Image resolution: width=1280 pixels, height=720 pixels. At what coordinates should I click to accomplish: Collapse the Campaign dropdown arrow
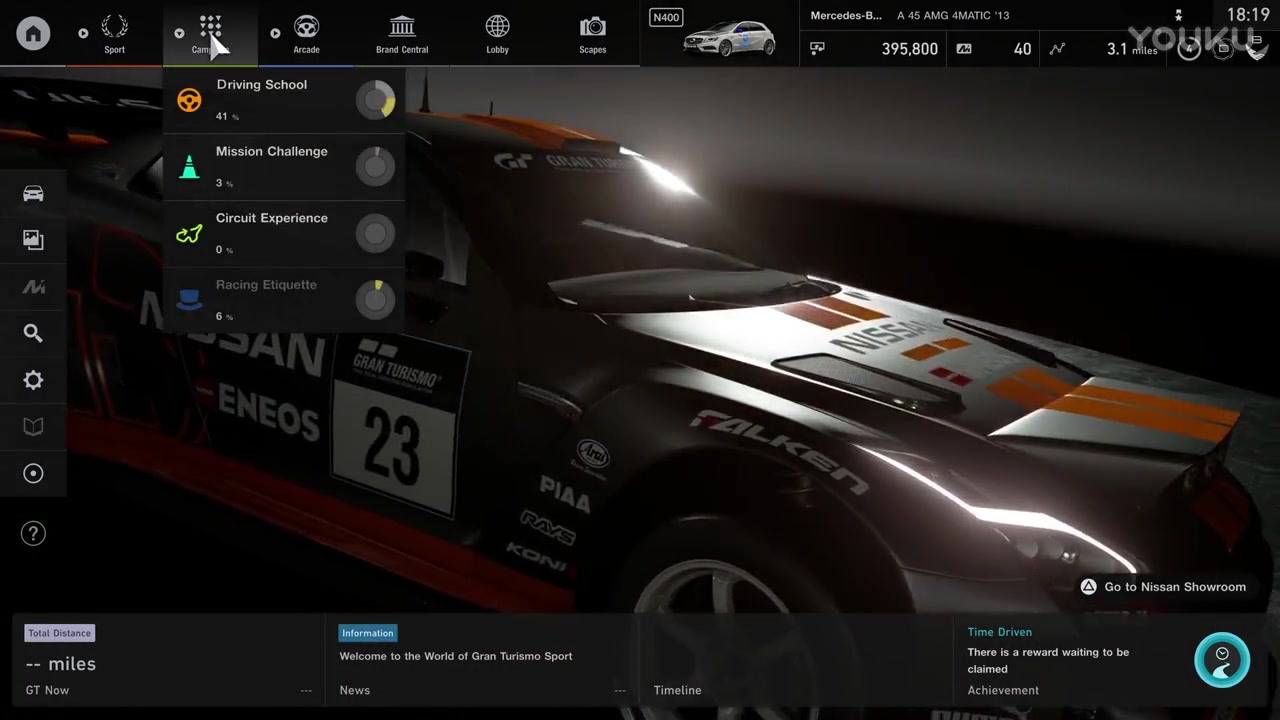pos(179,33)
